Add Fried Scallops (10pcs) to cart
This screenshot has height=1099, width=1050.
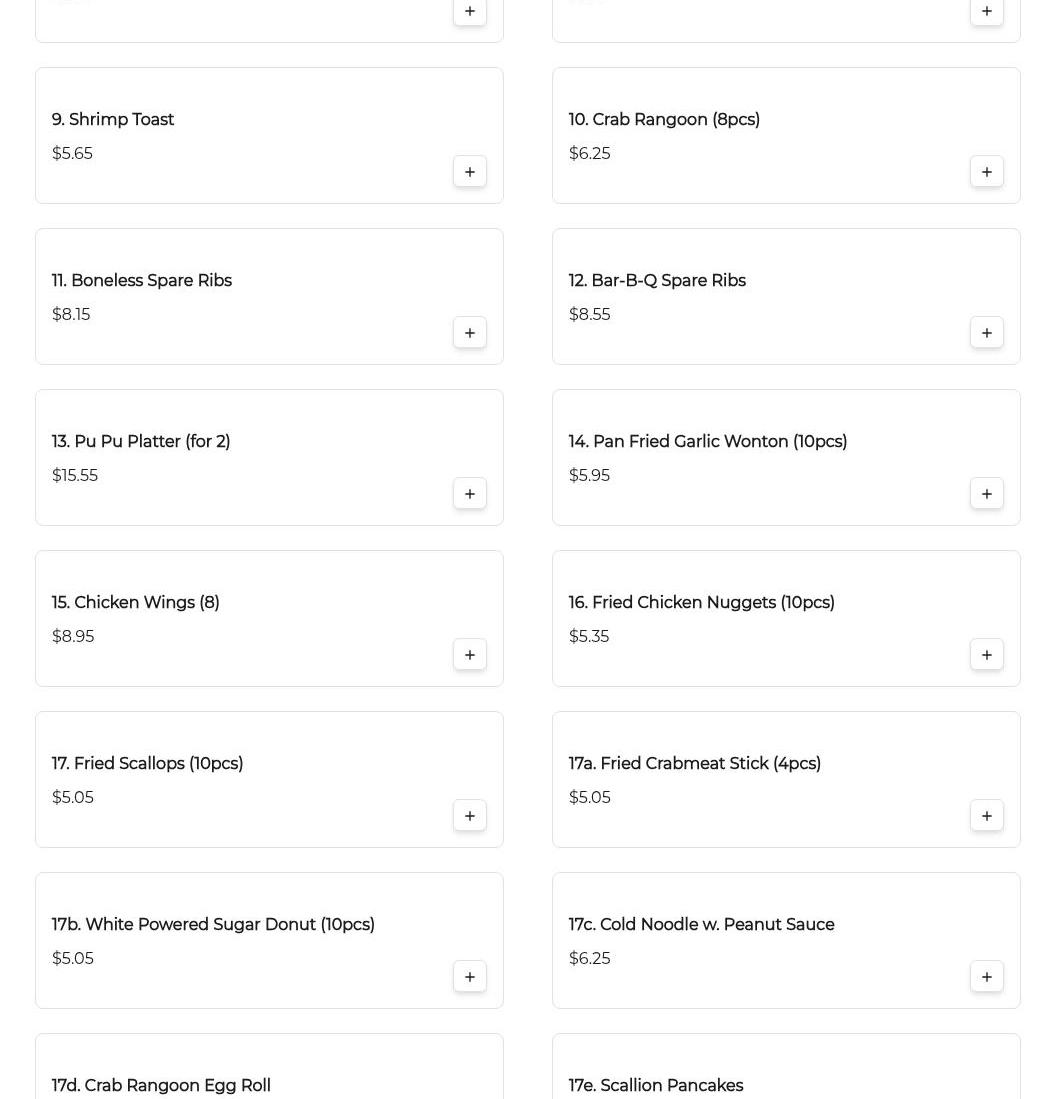470,816
